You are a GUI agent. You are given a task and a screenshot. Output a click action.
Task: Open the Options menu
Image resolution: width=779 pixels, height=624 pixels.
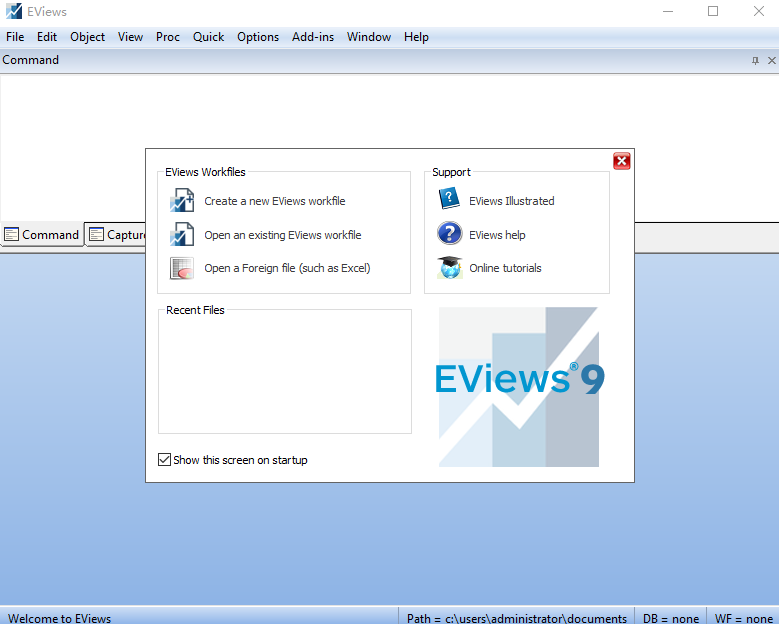[258, 37]
